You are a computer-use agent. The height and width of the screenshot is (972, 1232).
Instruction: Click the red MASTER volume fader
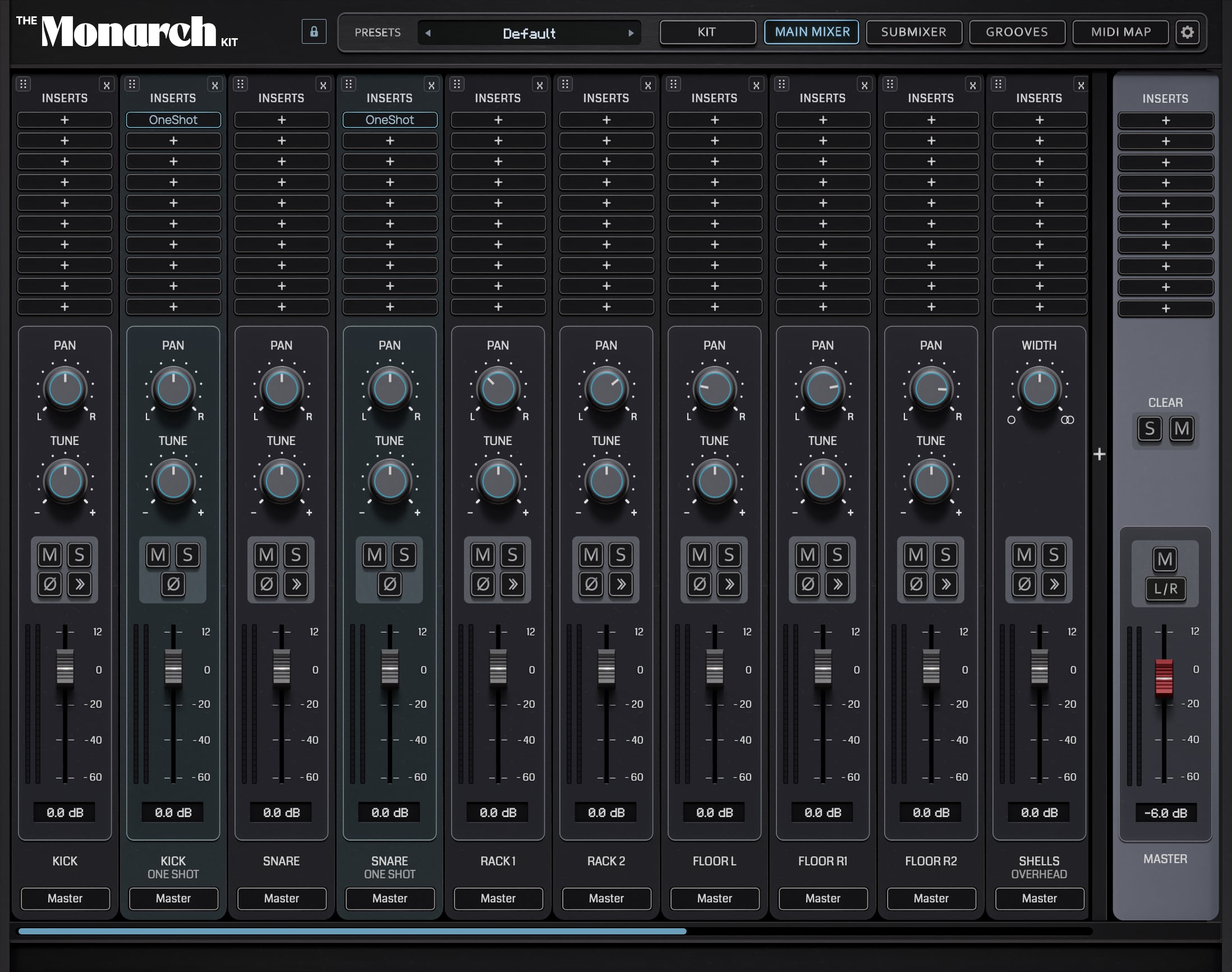(x=1164, y=677)
